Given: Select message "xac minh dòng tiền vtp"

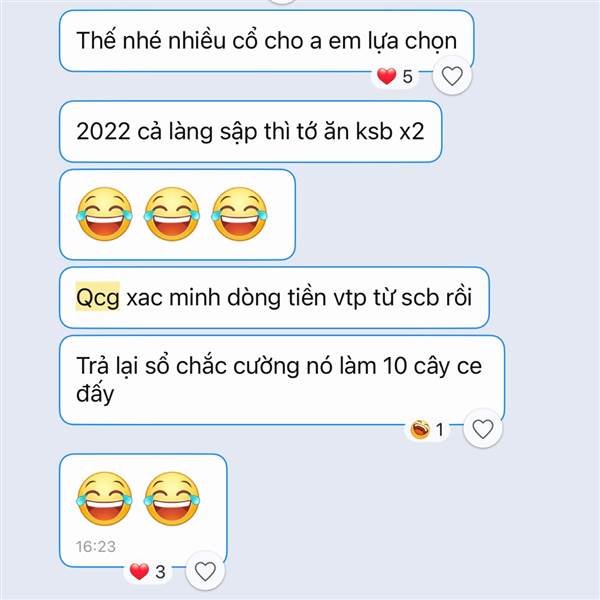Looking at the screenshot, I should coord(274,298).
